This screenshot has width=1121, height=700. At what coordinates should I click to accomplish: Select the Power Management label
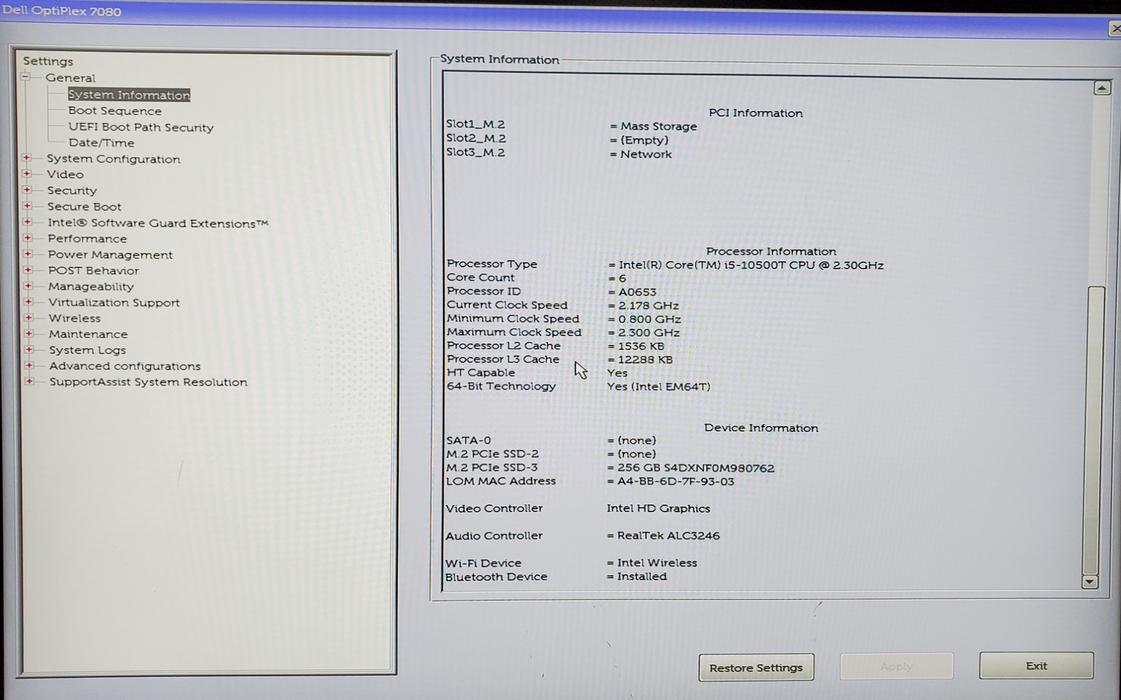coord(110,255)
